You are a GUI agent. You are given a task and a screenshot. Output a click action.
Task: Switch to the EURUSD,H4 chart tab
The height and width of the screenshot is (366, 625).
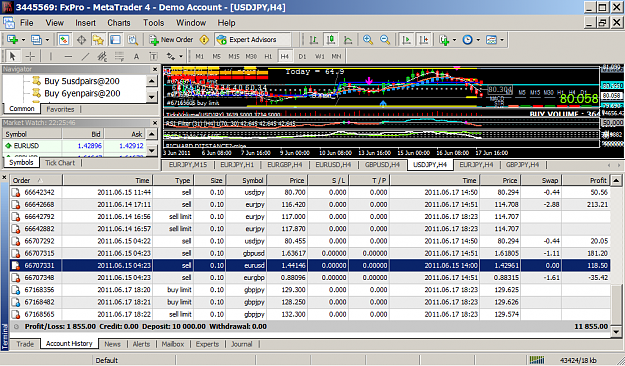point(333,164)
